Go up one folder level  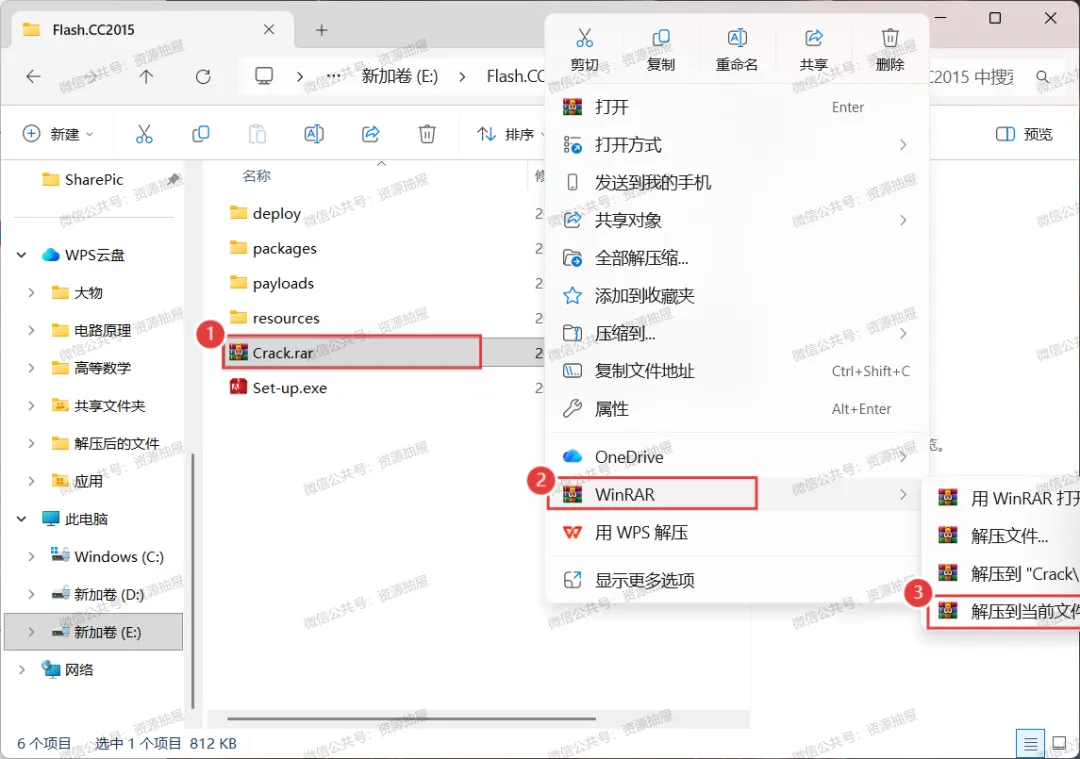click(146, 76)
